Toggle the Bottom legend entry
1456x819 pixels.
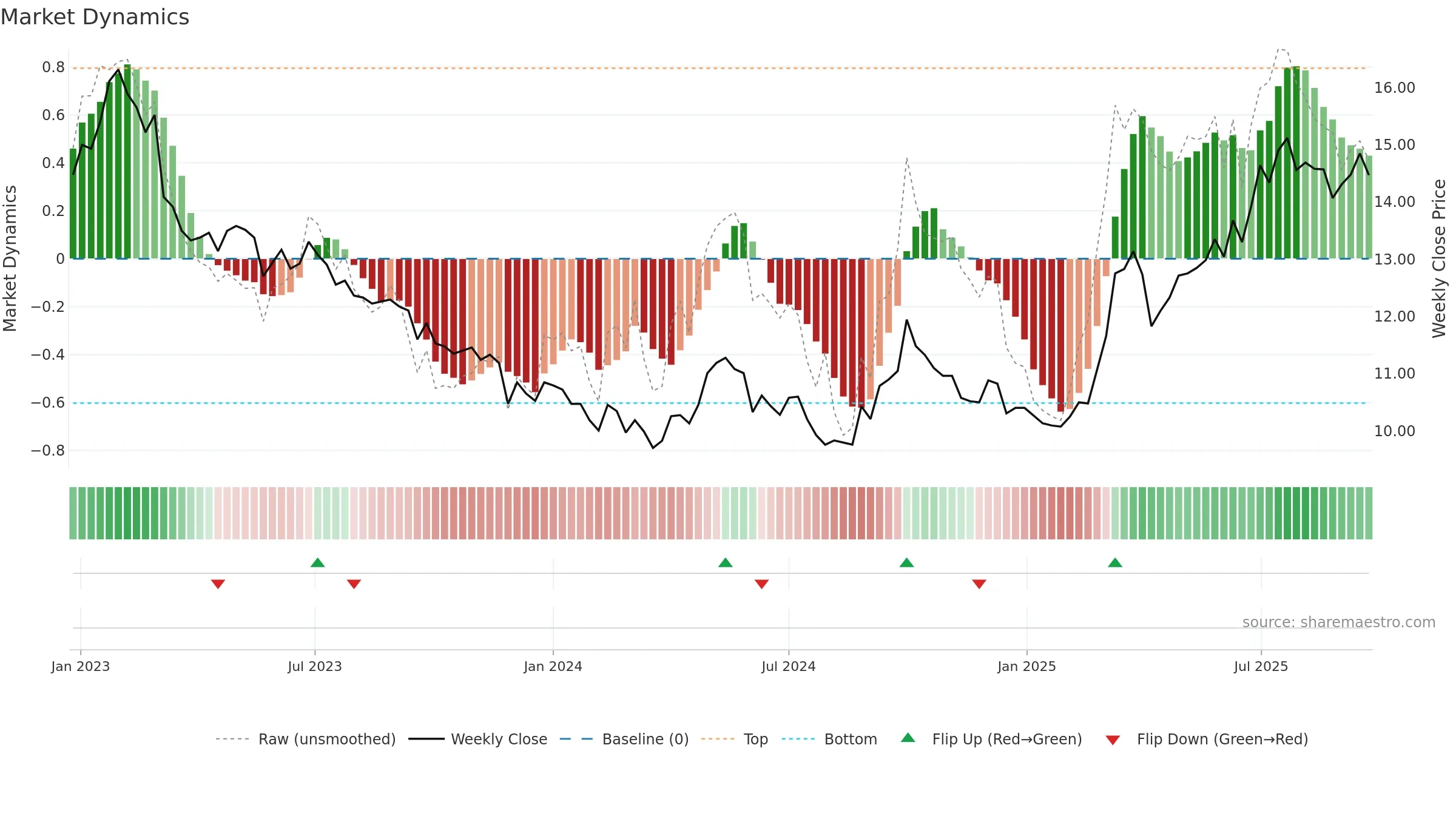pos(829,739)
